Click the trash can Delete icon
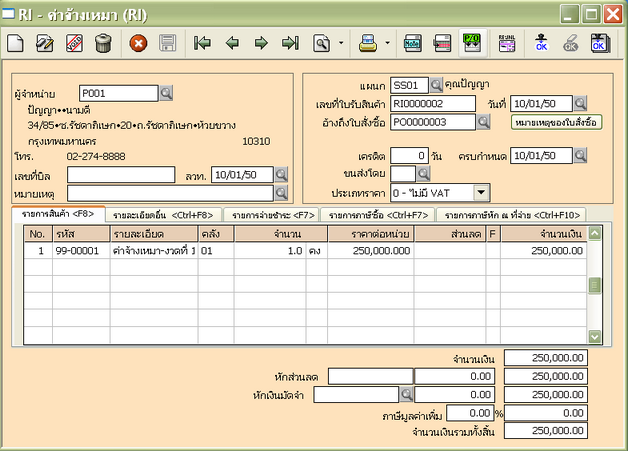The image size is (628, 451). 103,43
